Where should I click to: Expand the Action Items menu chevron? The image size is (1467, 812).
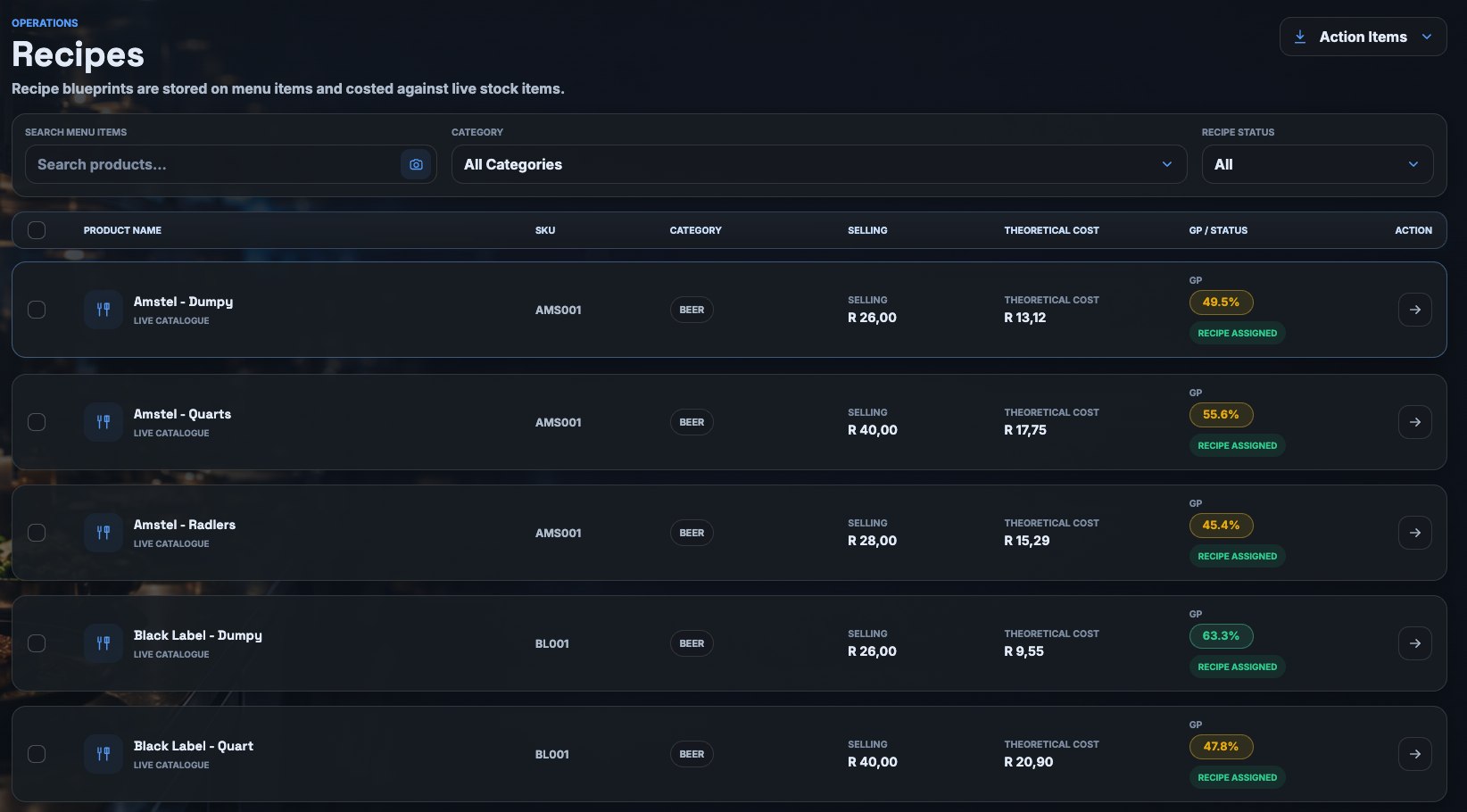point(1427,37)
